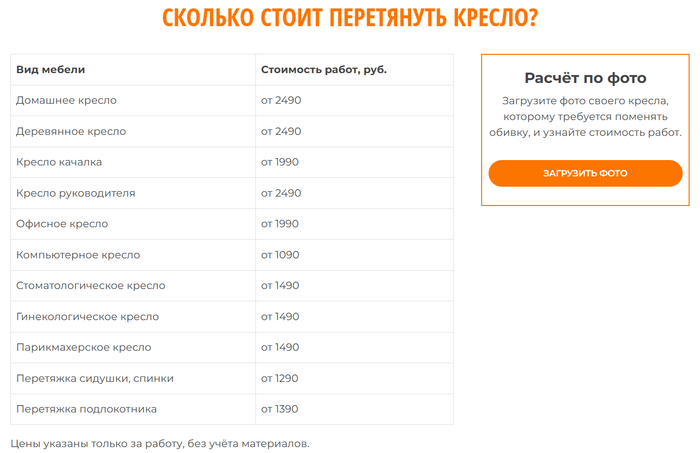Select the Стоматологическое кресло entry
This screenshot has width=700, height=453.
pos(91,286)
